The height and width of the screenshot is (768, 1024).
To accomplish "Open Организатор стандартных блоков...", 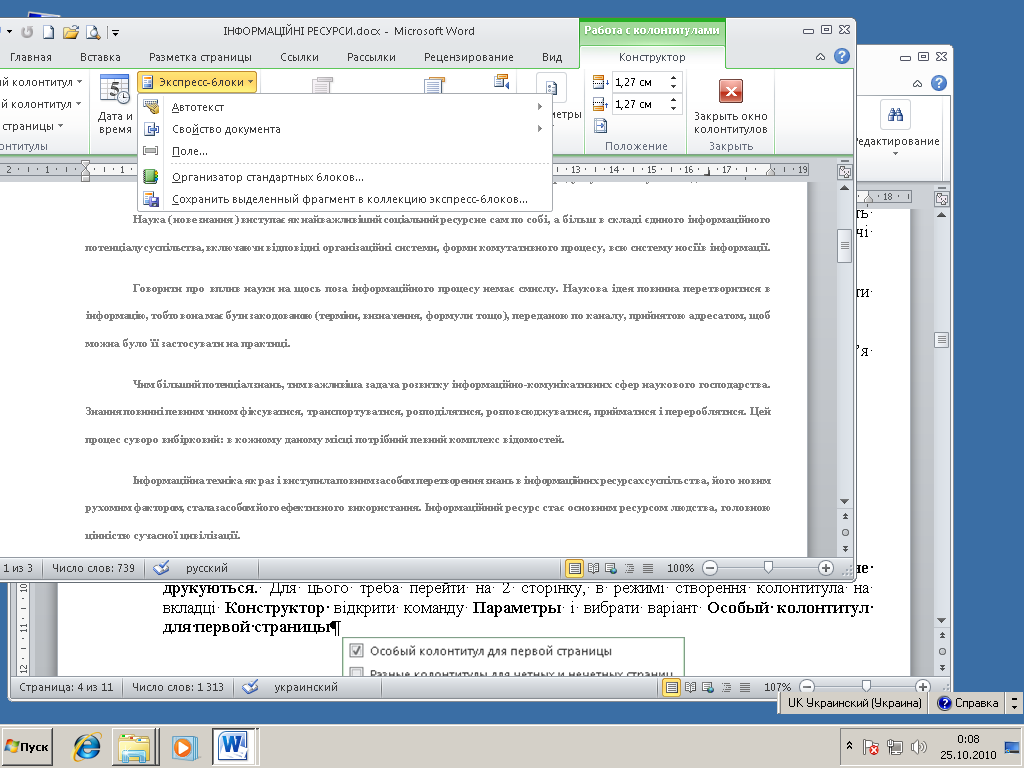I will [345, 177].
